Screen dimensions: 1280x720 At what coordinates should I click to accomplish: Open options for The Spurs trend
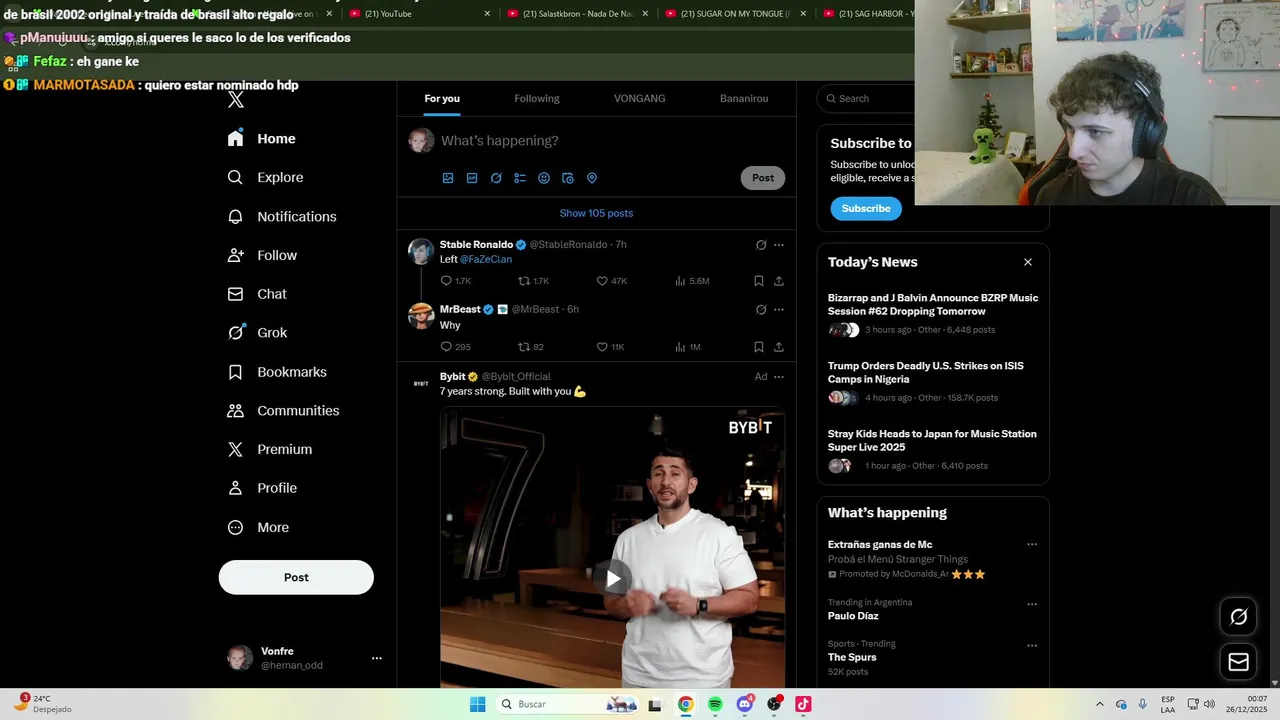pos(1032,645)
